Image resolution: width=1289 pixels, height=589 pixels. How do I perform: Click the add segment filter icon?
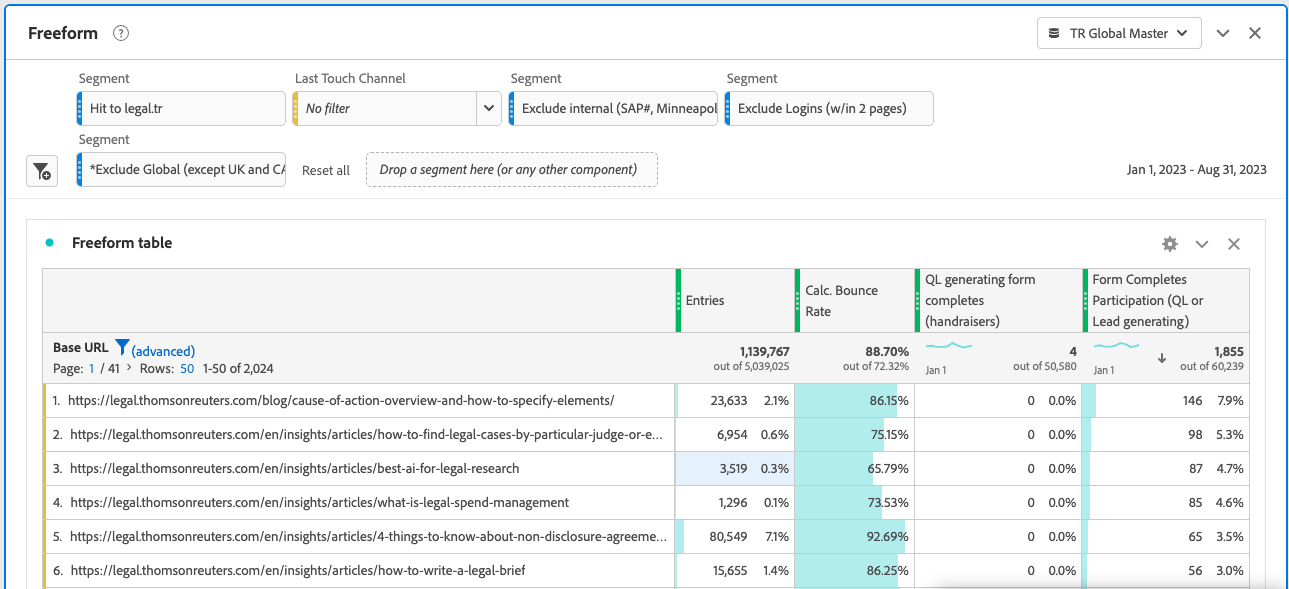[x=42, y=171]
